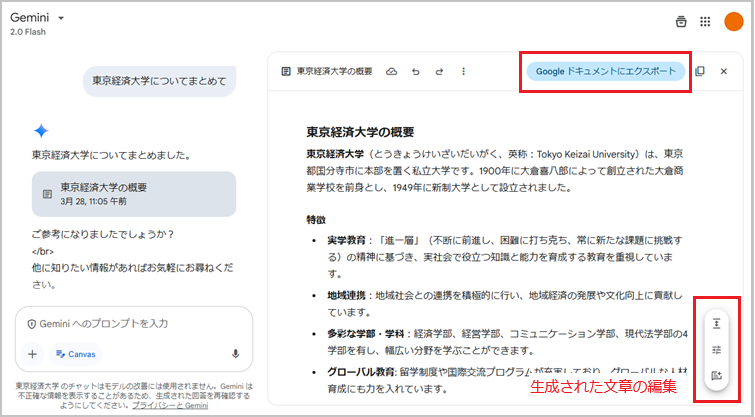Open the 東京経済大学の概要 canvas card

(134, 194)
